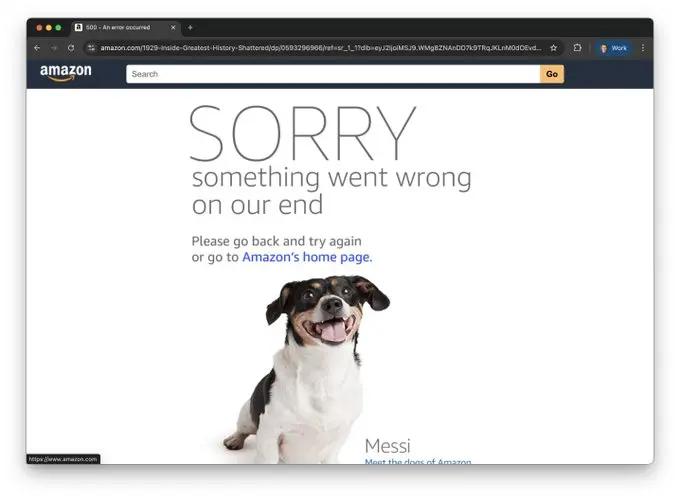Click the green macOS maximize window button
Image resolution: width=680 pixels, height=499 pixels.
[58, 27]
